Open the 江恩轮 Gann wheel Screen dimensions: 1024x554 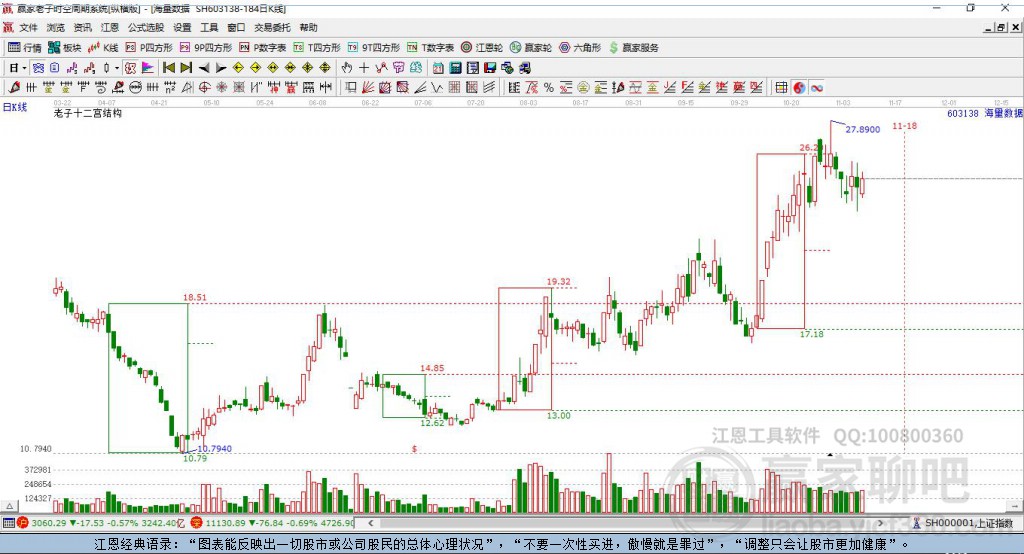[482, 48]
